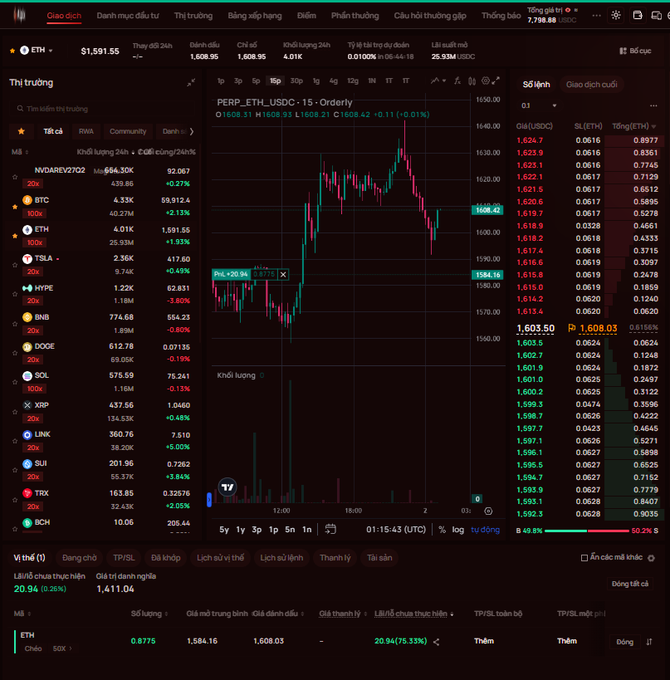Select the SOL market row
The width and height of the screenshot is (670, 680).
click(104, 382)
